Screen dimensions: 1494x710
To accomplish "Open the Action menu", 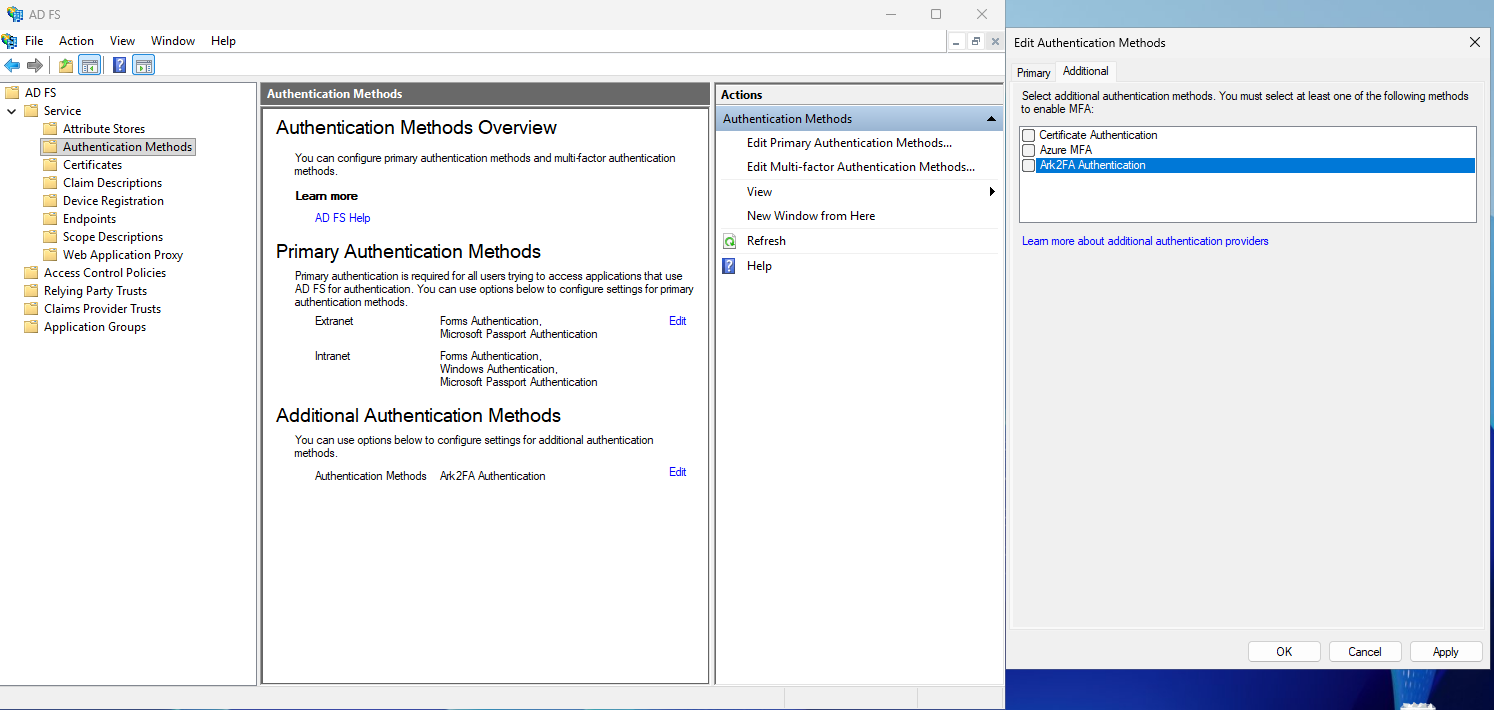I will (76, 41).
